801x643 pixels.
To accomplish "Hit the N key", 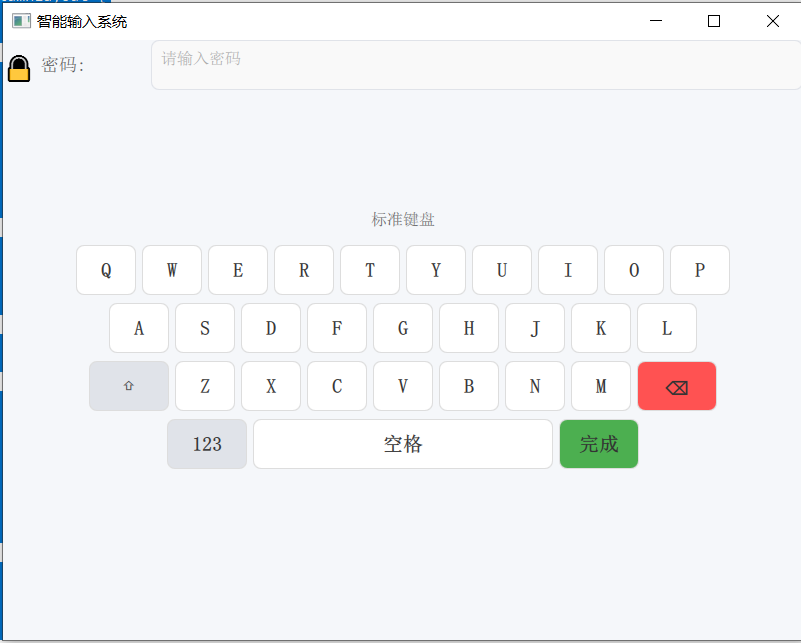I will pyautogui.click(x=535, y=386).
